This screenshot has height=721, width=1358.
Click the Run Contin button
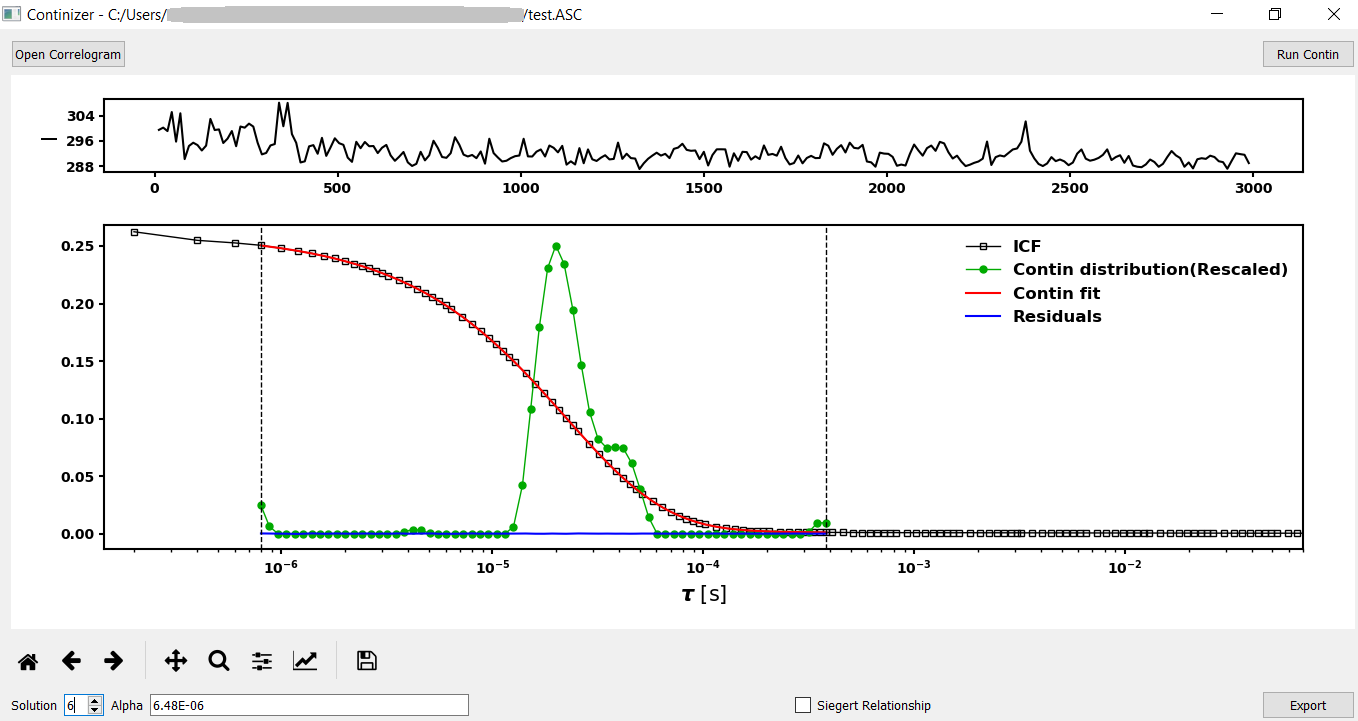pyautogui.click(x=1308, y=54)
